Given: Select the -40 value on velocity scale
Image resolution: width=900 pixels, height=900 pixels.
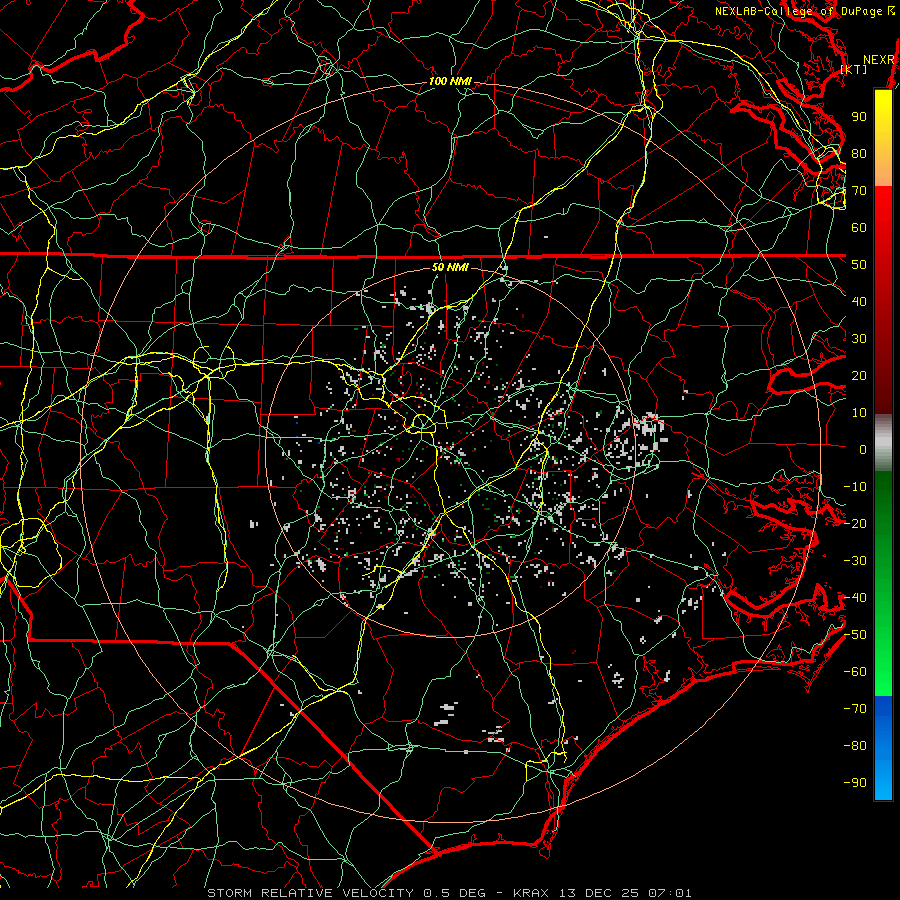Looking at the screenshot, I should pos(855,598).
